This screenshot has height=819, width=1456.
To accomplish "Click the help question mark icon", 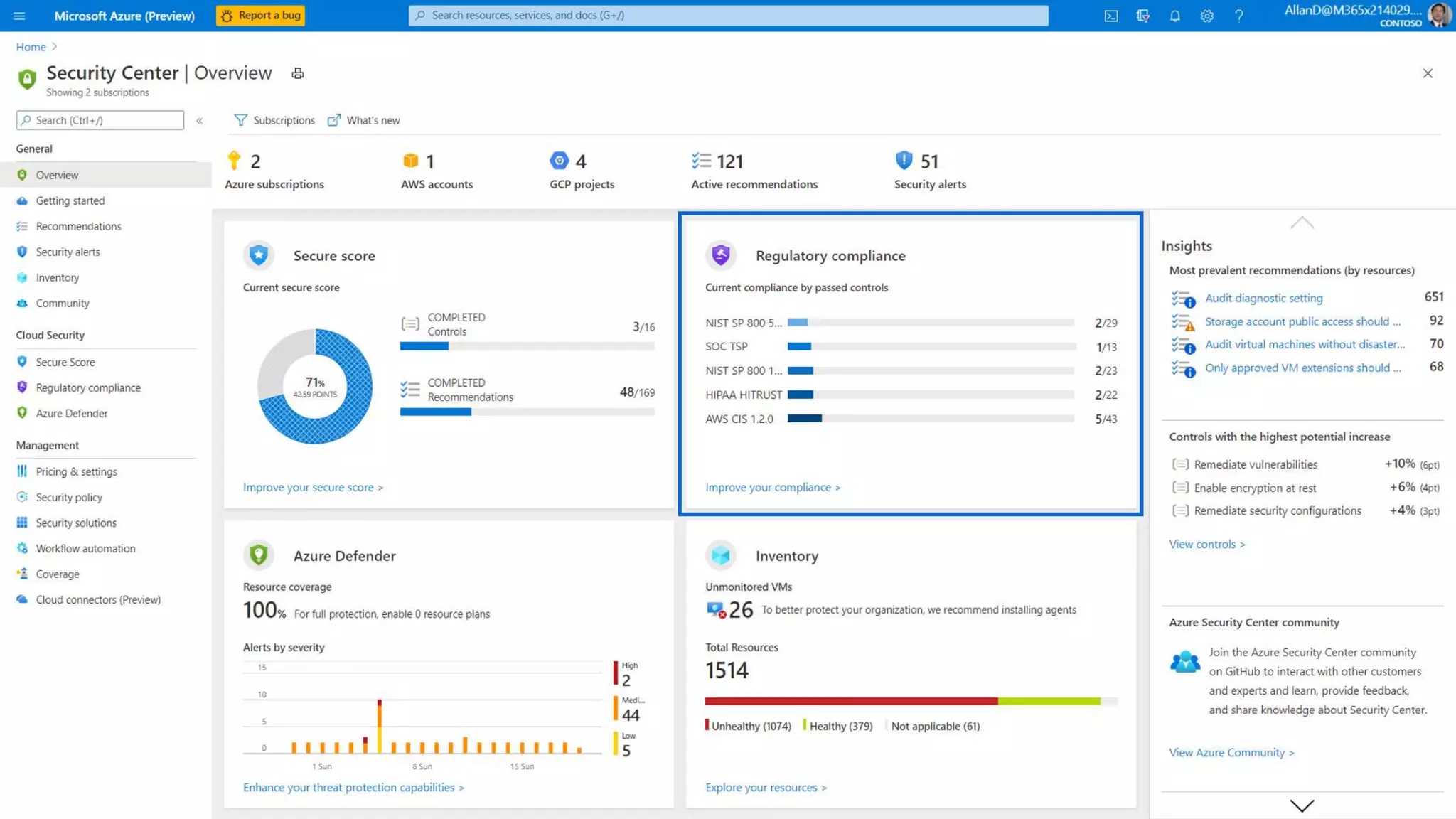I will [x=1238, y=16].
